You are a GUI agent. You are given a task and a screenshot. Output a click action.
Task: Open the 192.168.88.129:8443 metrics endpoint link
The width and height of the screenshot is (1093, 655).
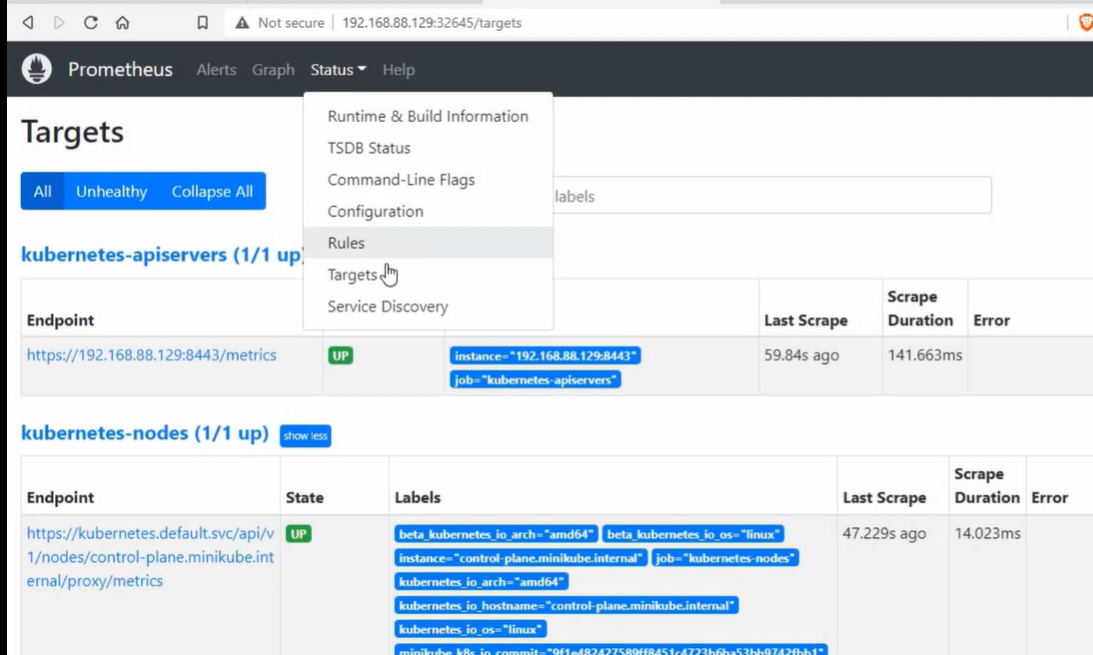151,355
